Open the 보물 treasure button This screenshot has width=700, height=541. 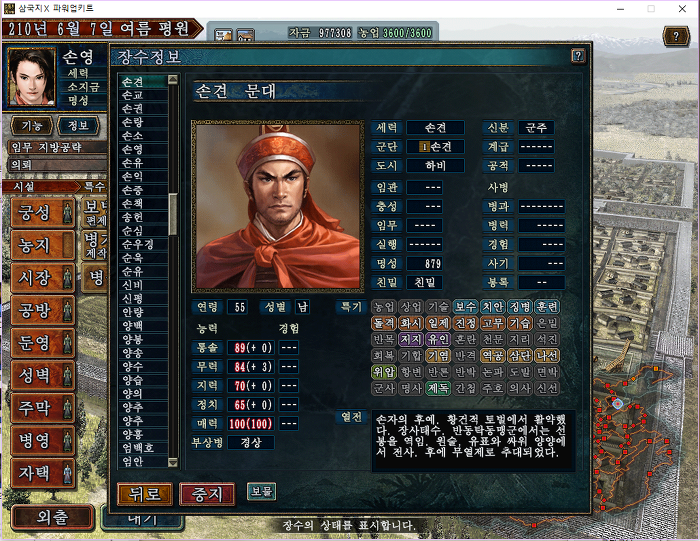[x=262, y=491]
